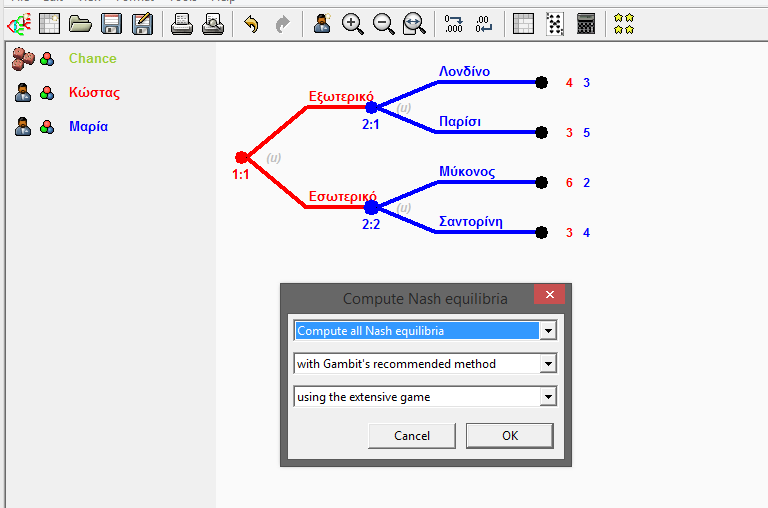Click the Παρίσι action label
Image resolution: width=768 pixels, height=508 pixels.
click(460, 121)
